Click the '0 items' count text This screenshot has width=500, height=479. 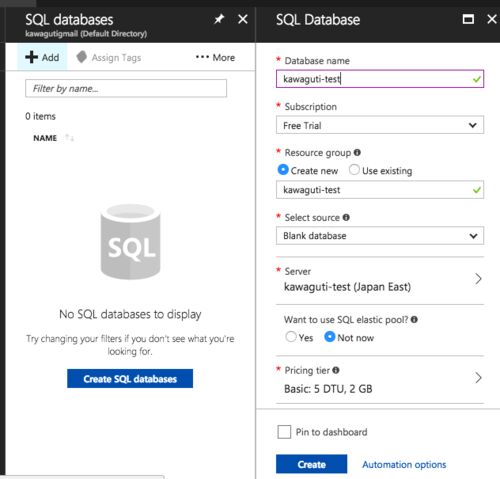[40, 116]
